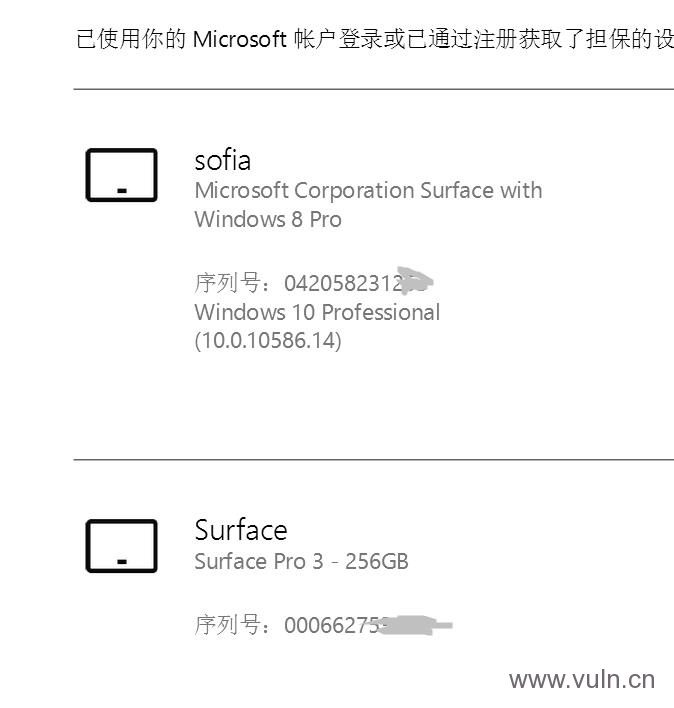674x708 pixels.
Task: Click the 'Windows 8 Pro' text line
Action: click(x=268, y=219)
